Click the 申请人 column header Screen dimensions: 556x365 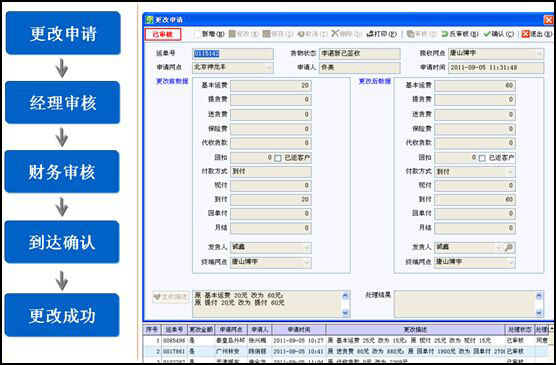(260, 330)
